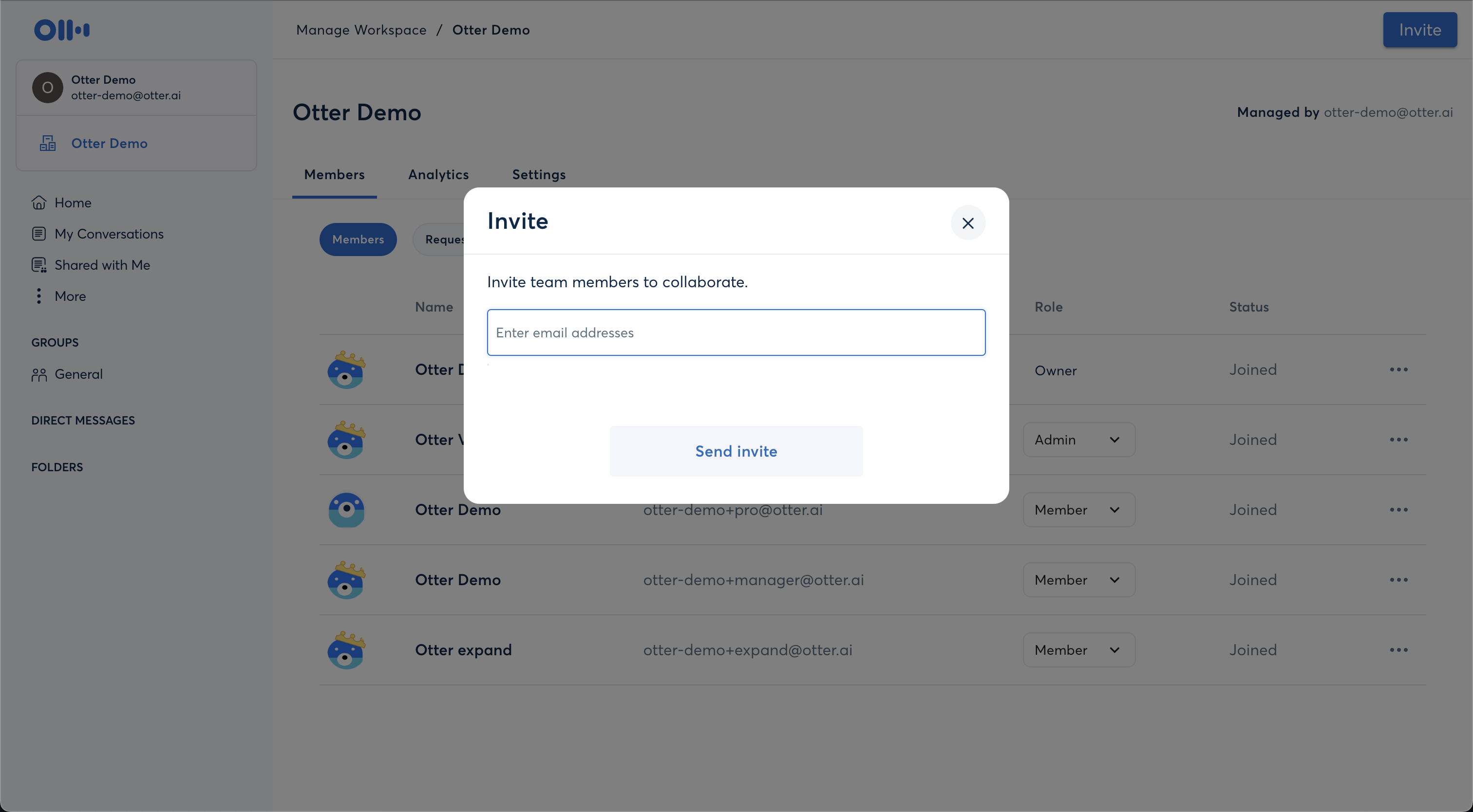Click the FOLDERS section header
1473x812 pixels.
[57, 467]
